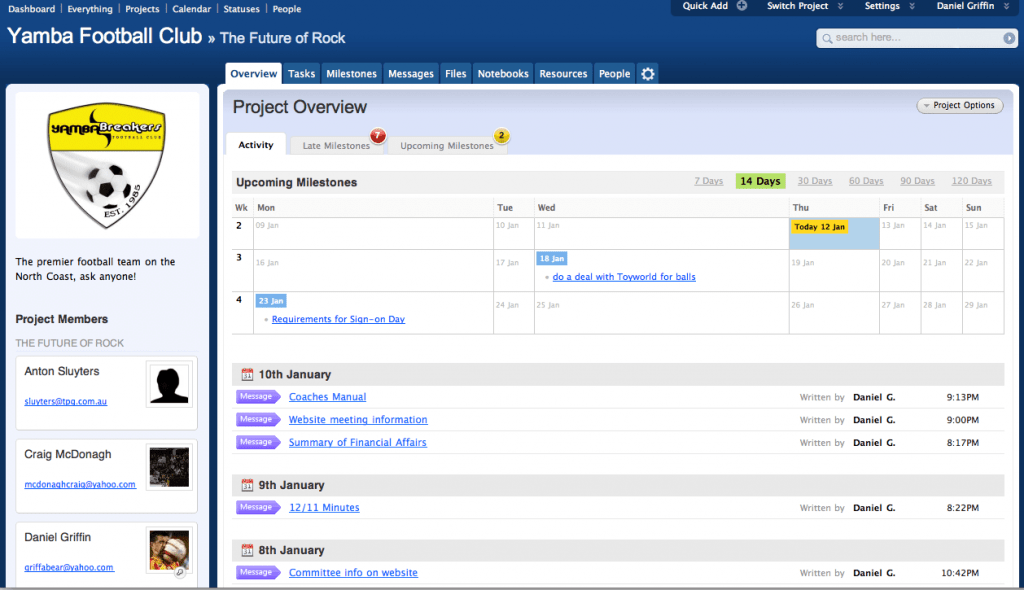Switch to the Messages tab
The image size is (1024, 590).
click(411, 74)
